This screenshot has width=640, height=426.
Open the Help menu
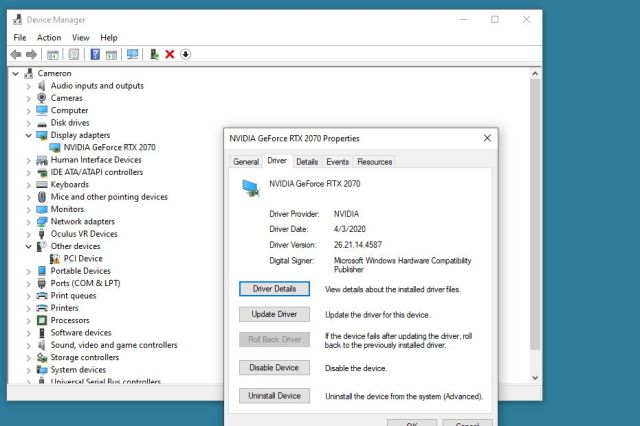[x=109, y=38]
